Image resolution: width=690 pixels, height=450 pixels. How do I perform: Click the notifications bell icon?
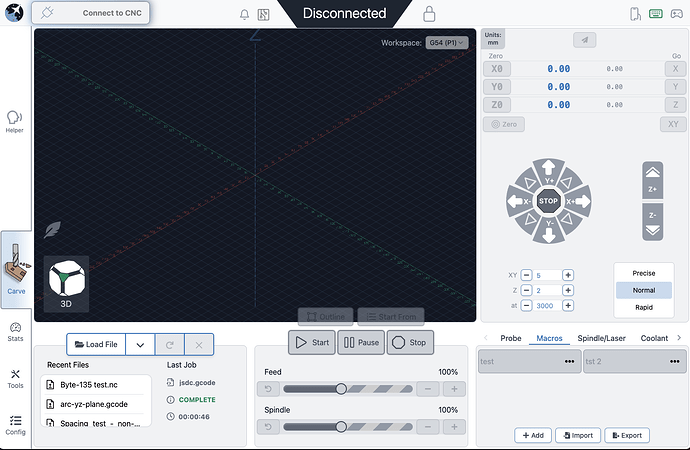[x=245, y=14]
